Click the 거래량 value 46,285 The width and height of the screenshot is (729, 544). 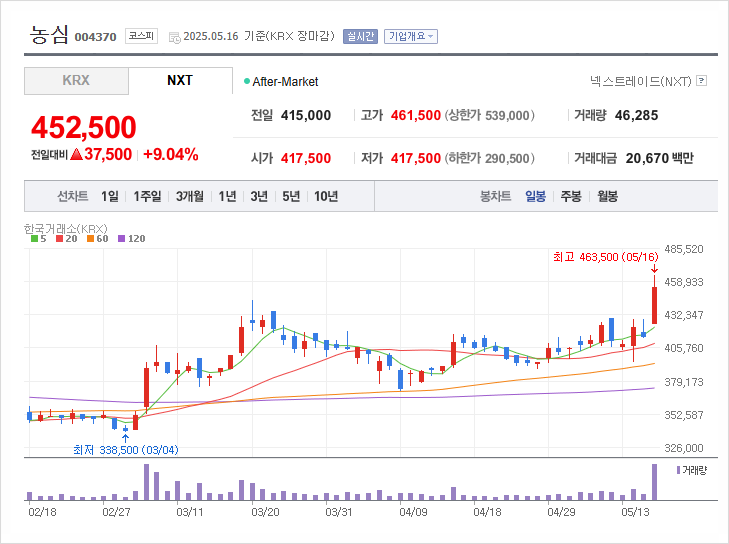(x=636, y=115)
